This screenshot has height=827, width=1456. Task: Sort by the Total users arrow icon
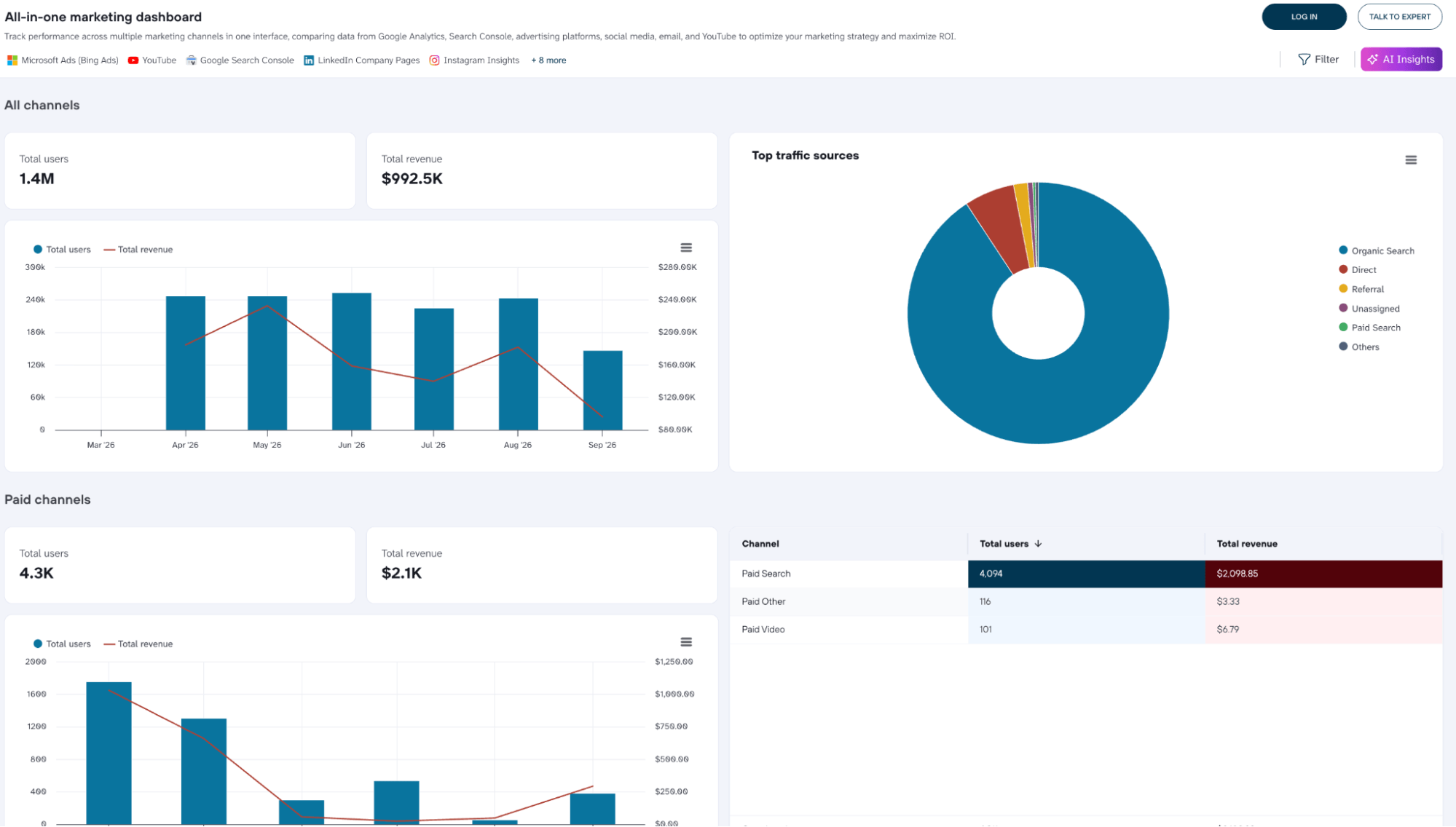[x=1038, y=544]
